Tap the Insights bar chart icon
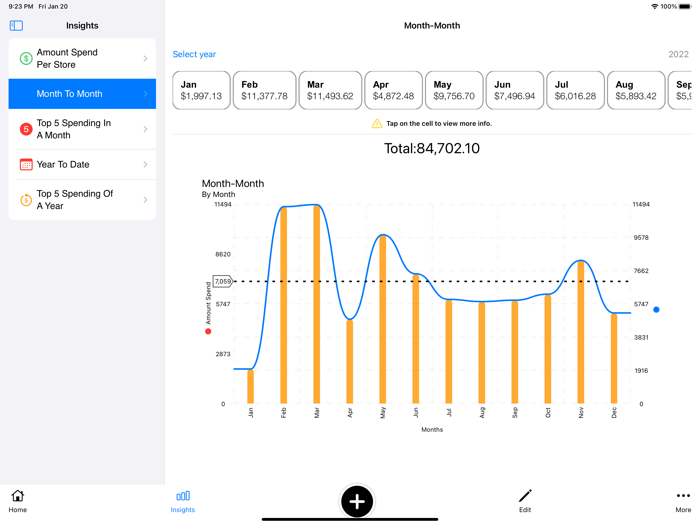The image size is (700, 525). pos(183,496)
